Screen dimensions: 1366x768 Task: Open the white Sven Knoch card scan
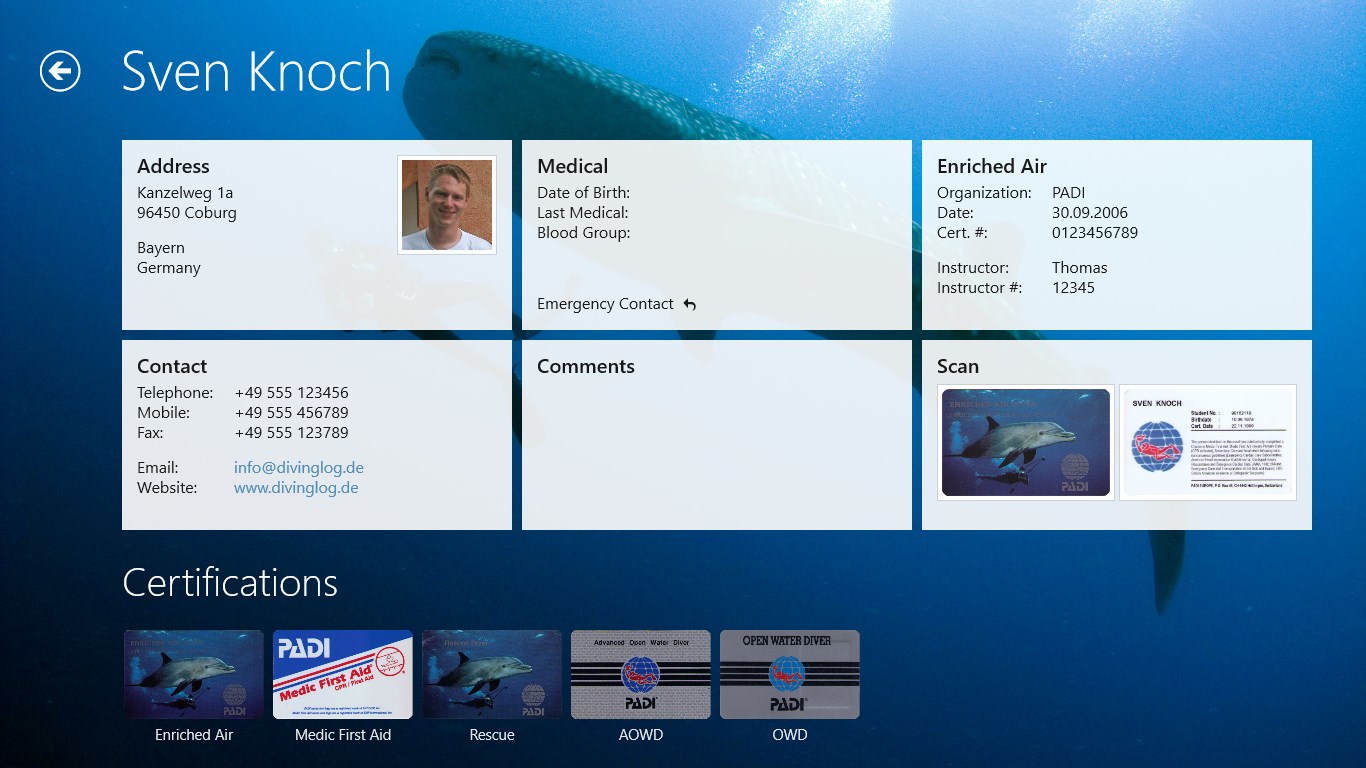[1208, 443]
